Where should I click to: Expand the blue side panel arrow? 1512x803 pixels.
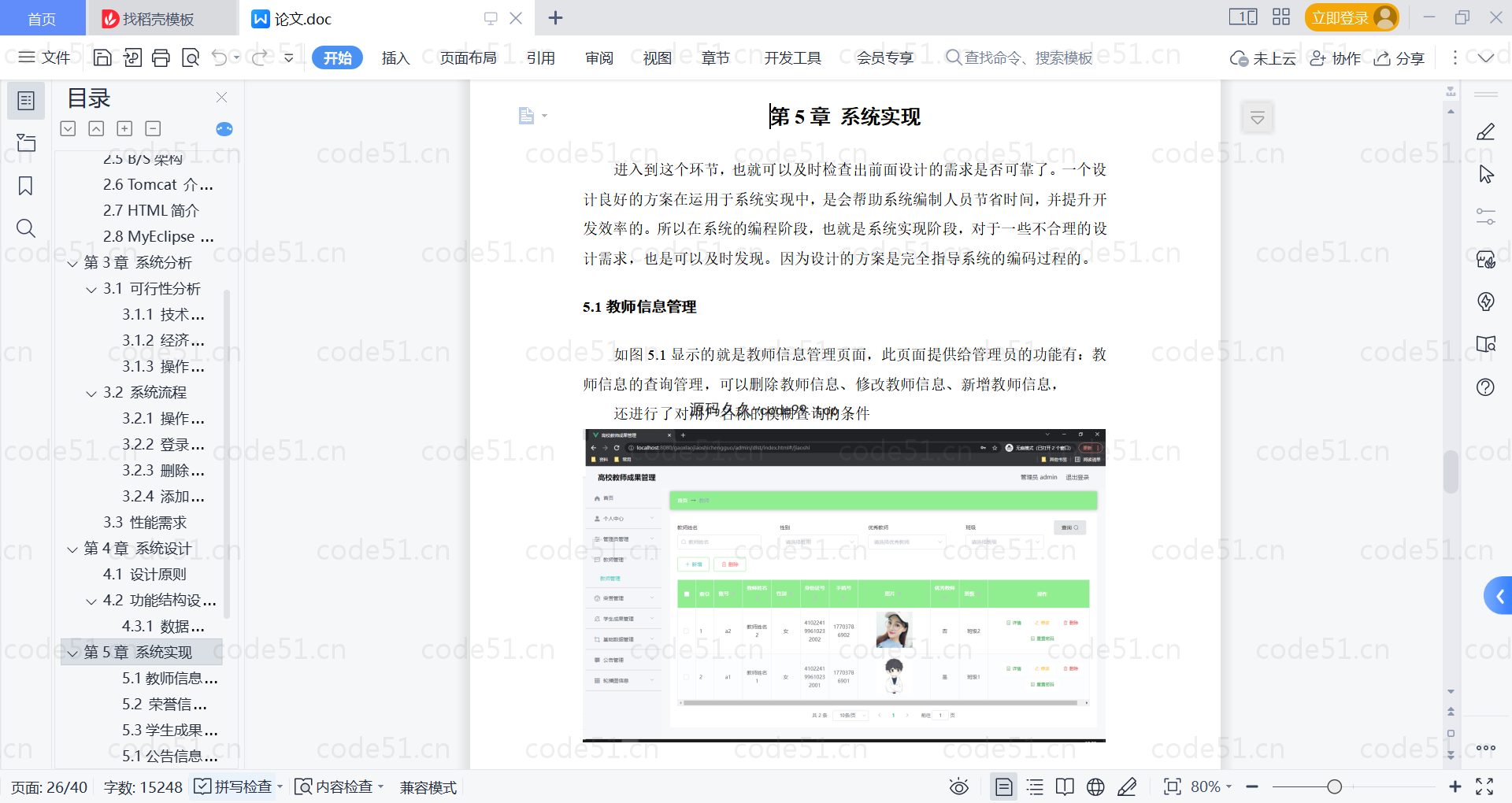1499,596
